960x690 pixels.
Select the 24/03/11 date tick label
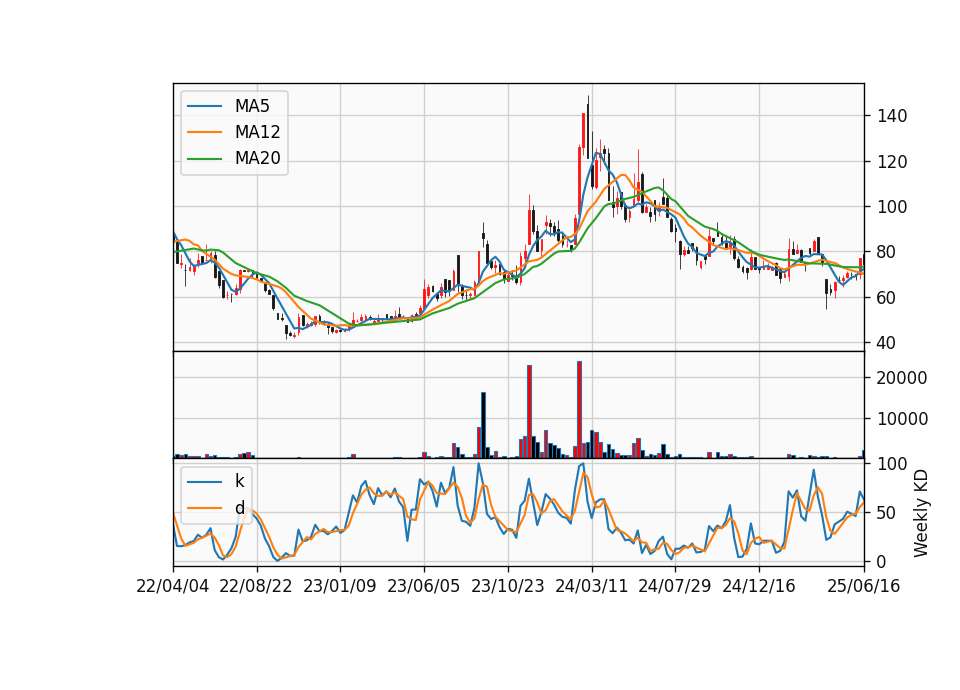tap(591, 586)
